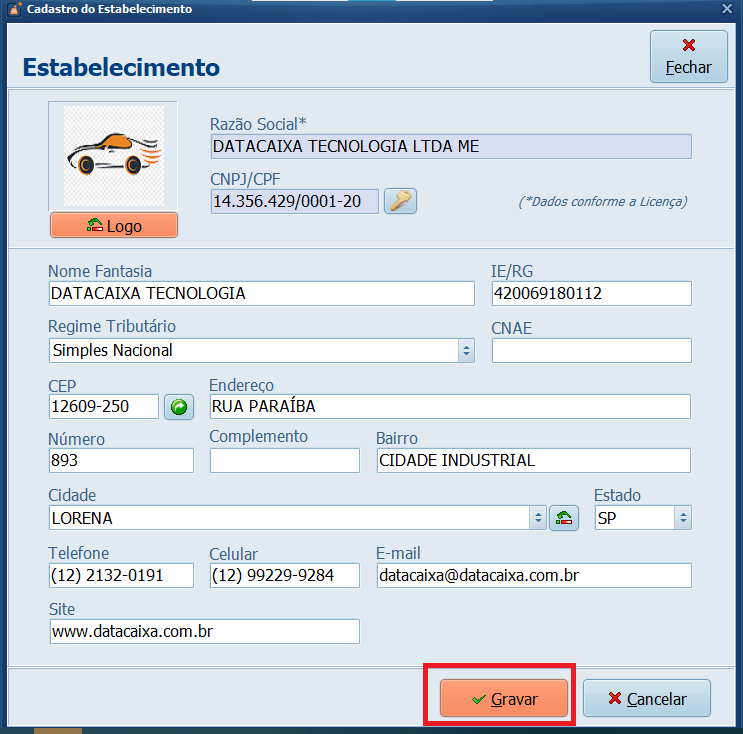Click the empty CNAE field
The height and width of the screenshot is (734, 743).
pyautogui.click(x=591, y=351)
